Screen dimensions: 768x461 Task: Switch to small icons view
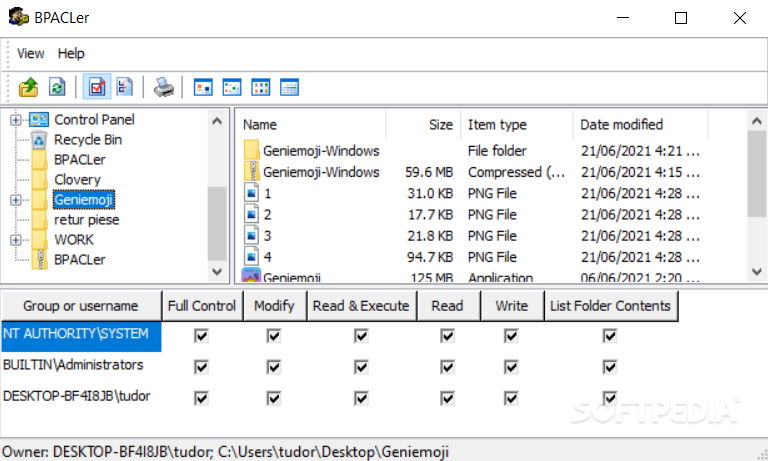point(232,88)
